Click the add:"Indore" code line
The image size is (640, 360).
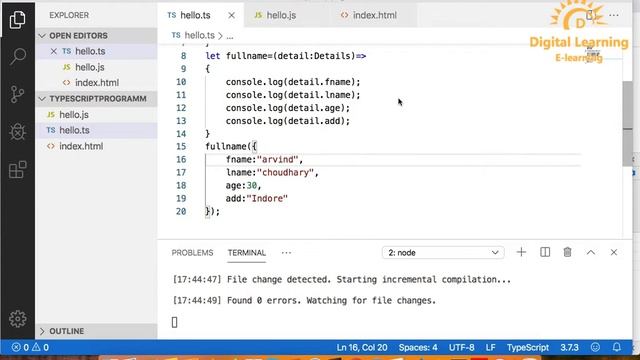(257, 199)
